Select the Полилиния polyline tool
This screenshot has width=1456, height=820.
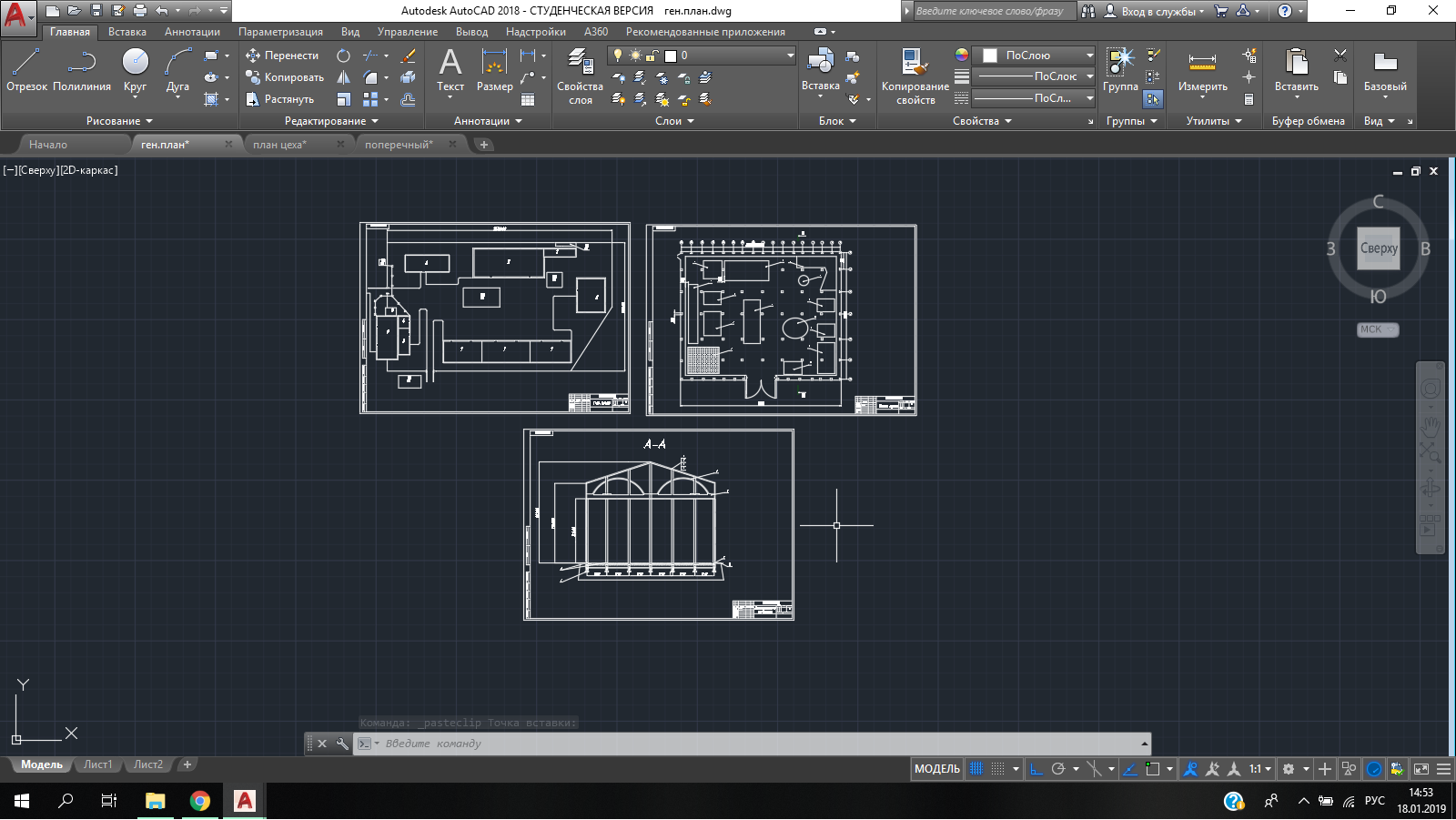pyautogui.click(x=82, y=70)
